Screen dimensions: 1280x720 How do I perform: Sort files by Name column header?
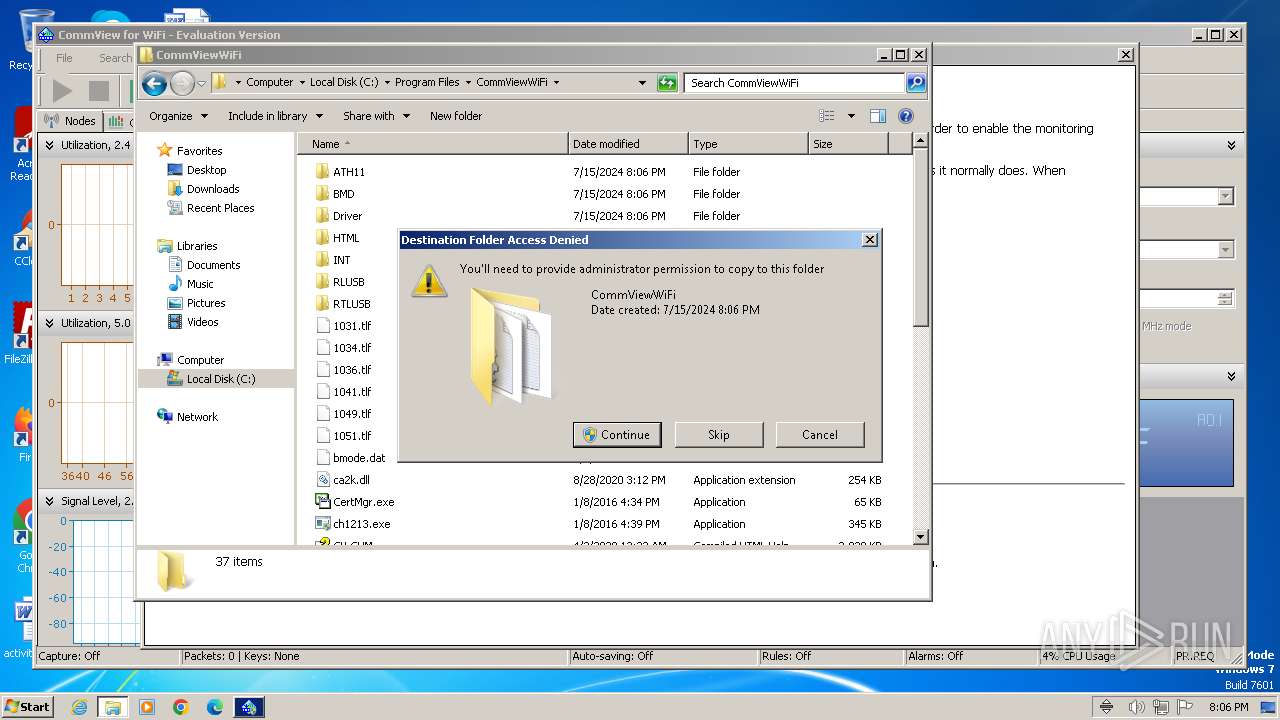[x=433, y=144]
